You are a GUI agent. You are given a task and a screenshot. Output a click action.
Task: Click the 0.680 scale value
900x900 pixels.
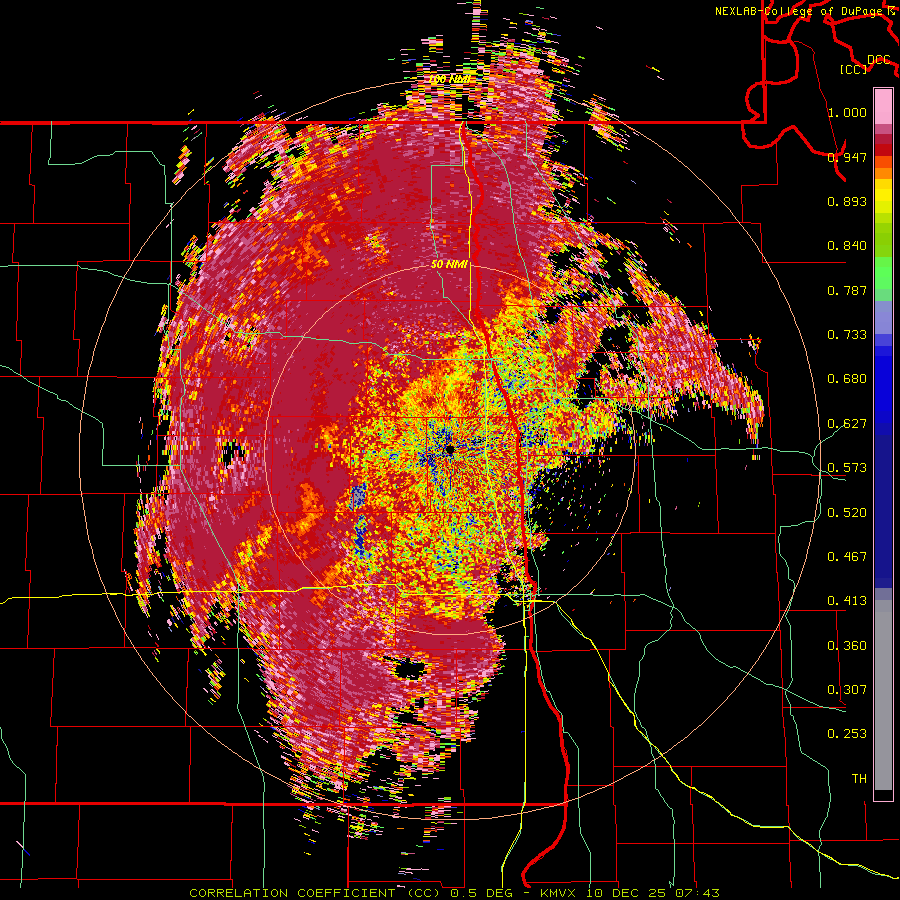coord(847,379)
